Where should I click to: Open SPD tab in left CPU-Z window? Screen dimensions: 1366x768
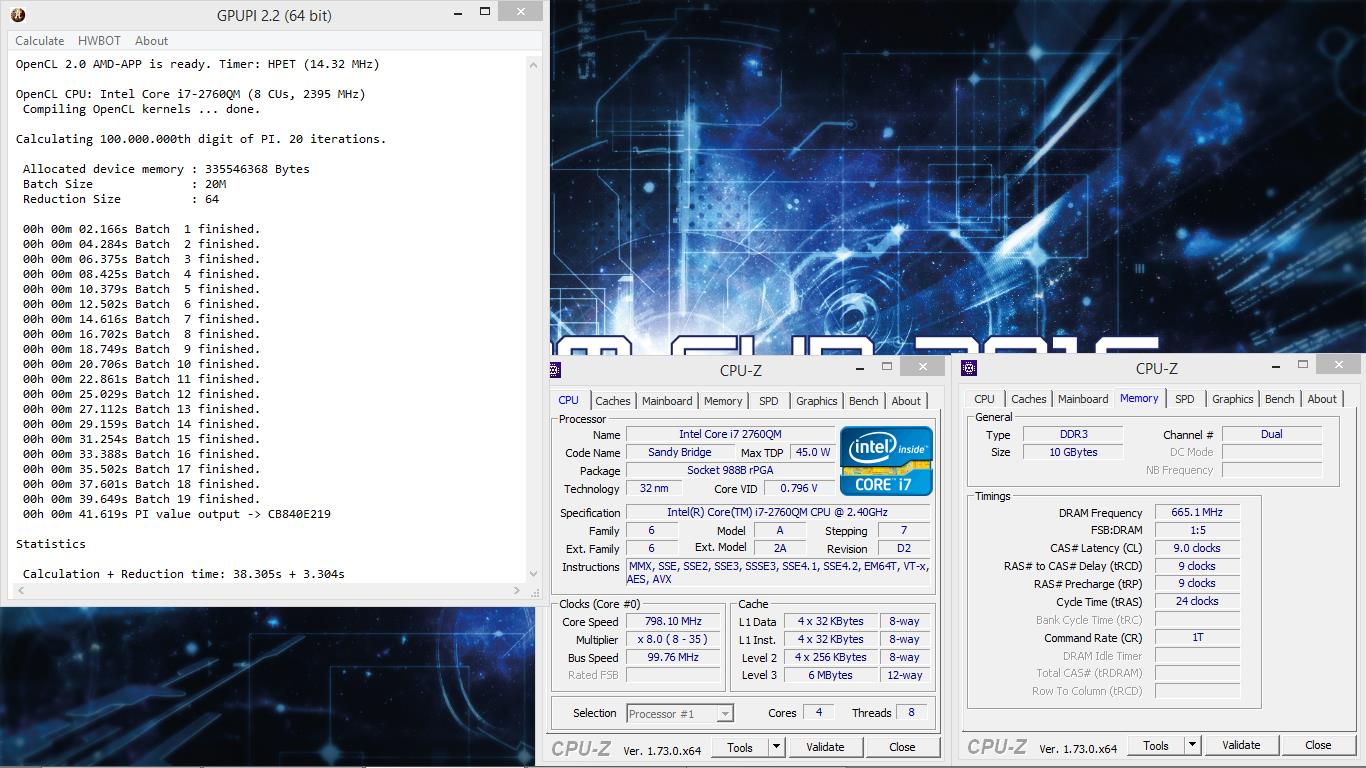[768, 401]
